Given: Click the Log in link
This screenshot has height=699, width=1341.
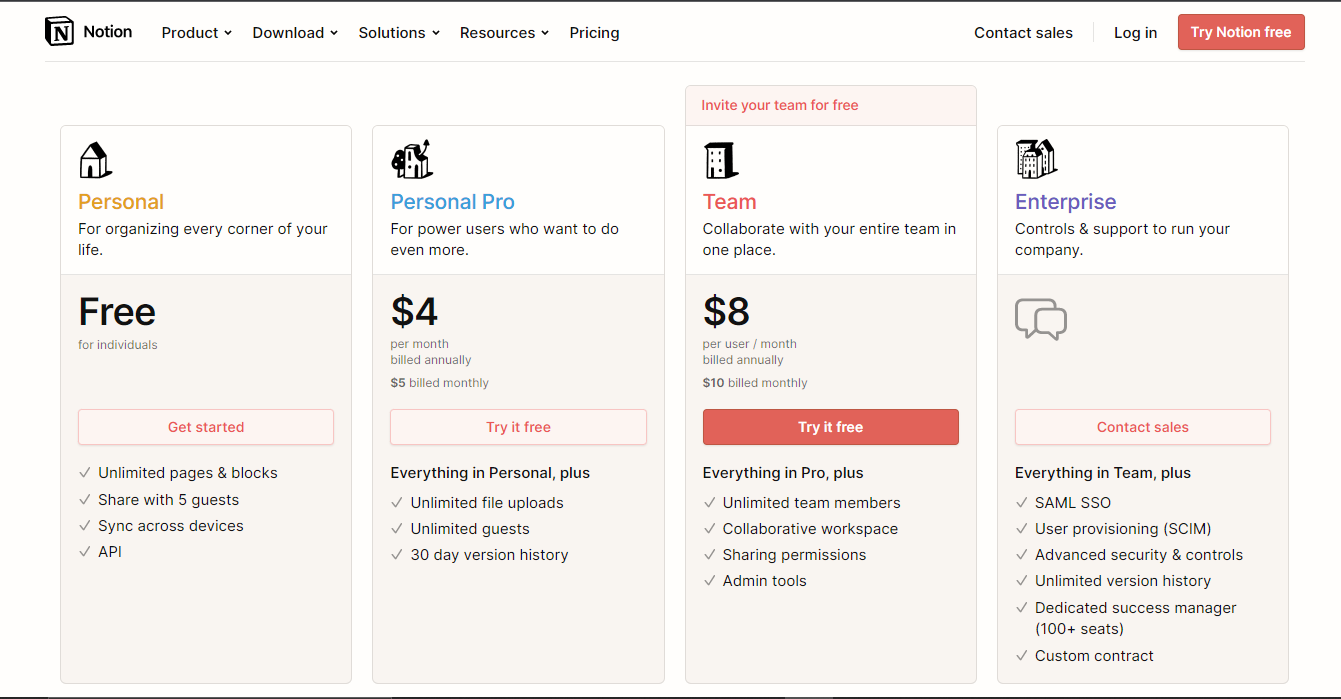Looking at the screenshot, I should (1135, 33).
